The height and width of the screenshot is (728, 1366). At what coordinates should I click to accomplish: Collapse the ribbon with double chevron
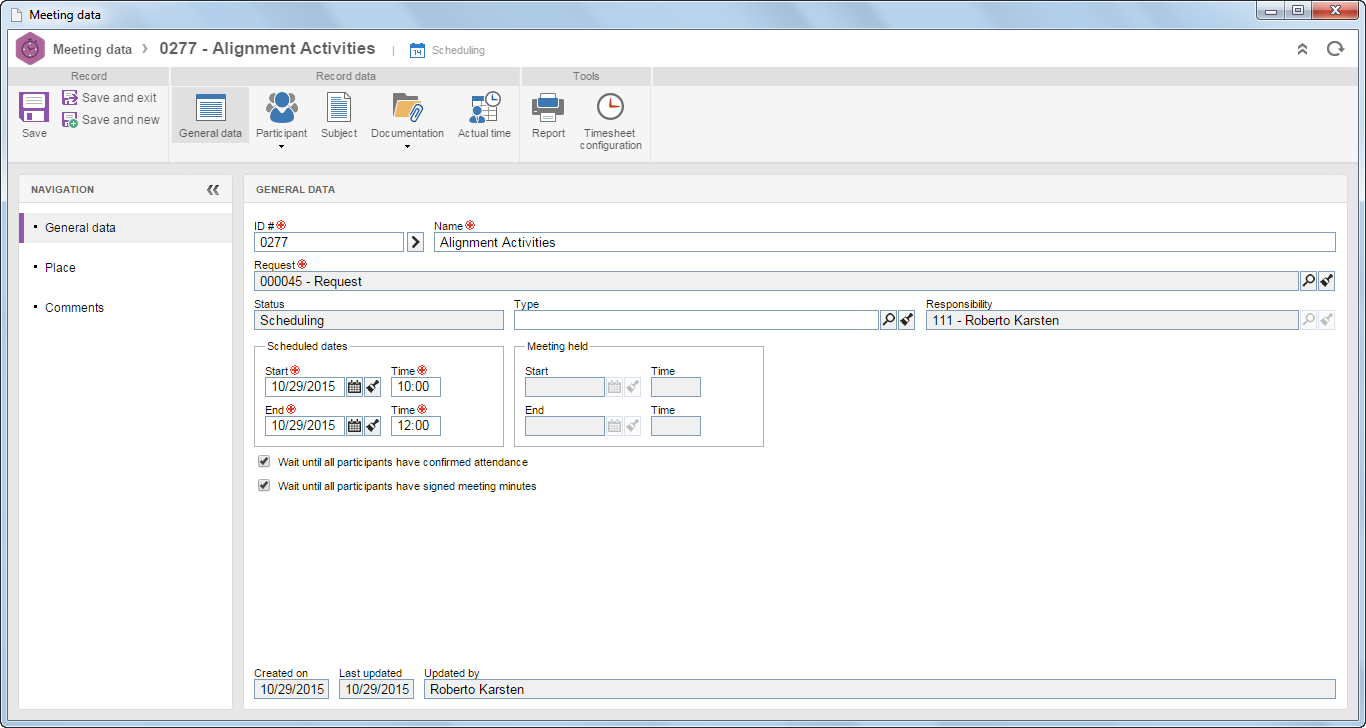(1302, 49)
